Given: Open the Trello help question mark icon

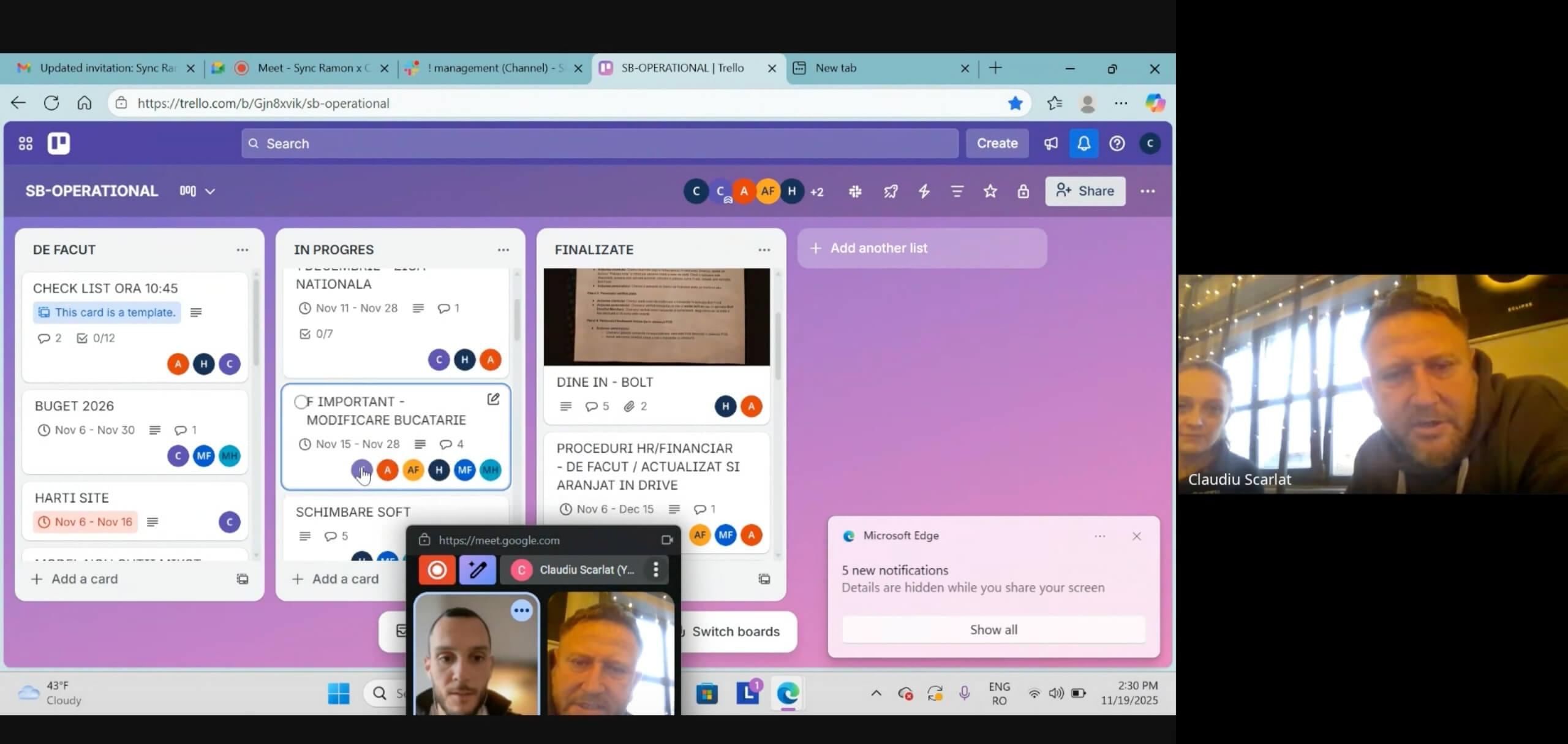Looking at the screenshot, I should coord(1117,143).
